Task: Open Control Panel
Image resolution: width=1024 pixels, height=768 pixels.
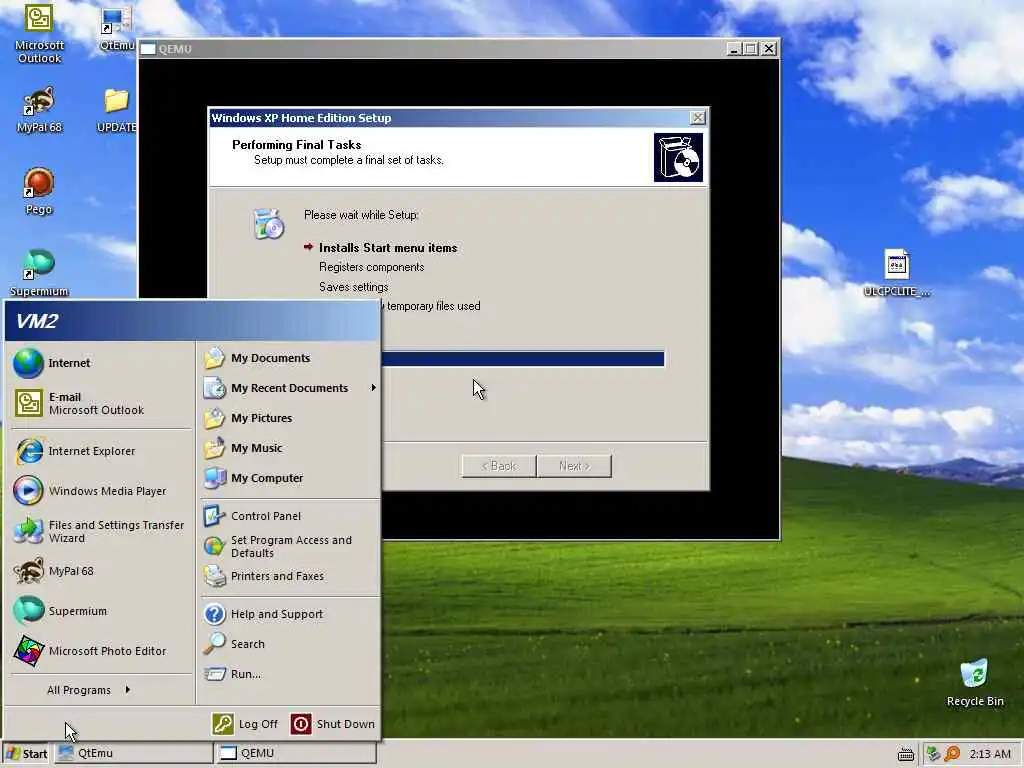Action: point(290,516)
